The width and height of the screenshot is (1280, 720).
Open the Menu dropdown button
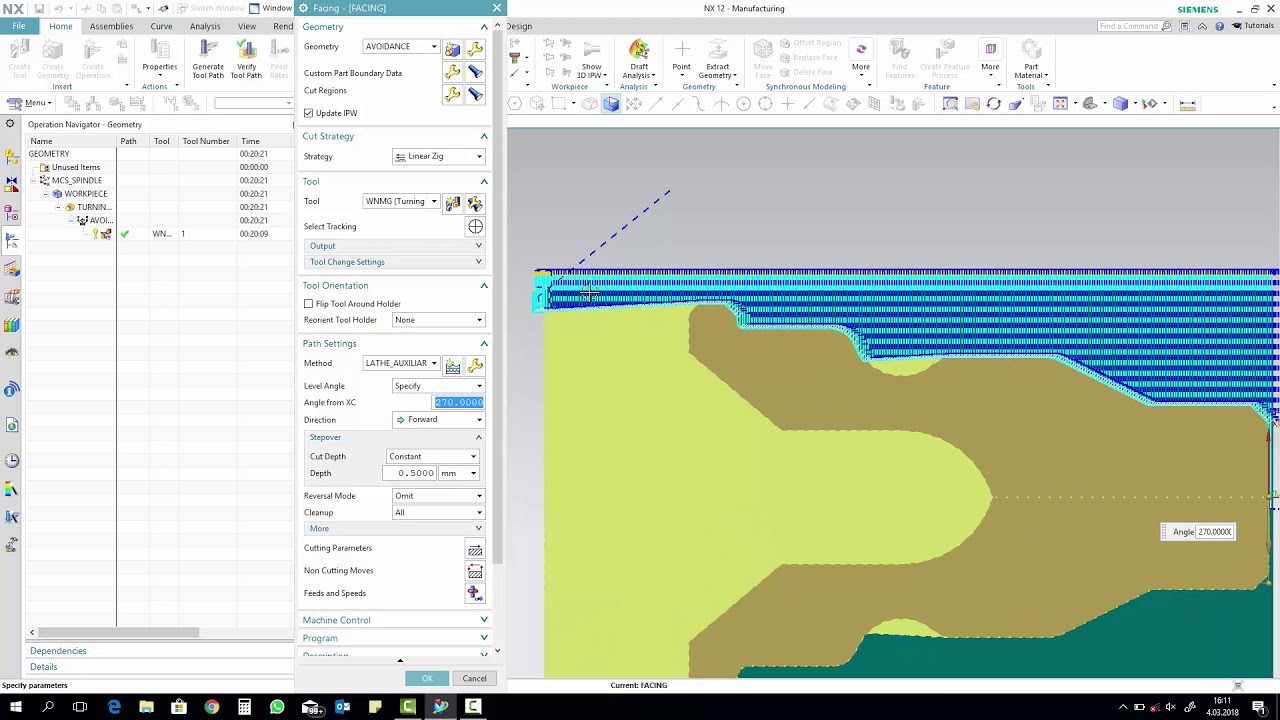29,103
